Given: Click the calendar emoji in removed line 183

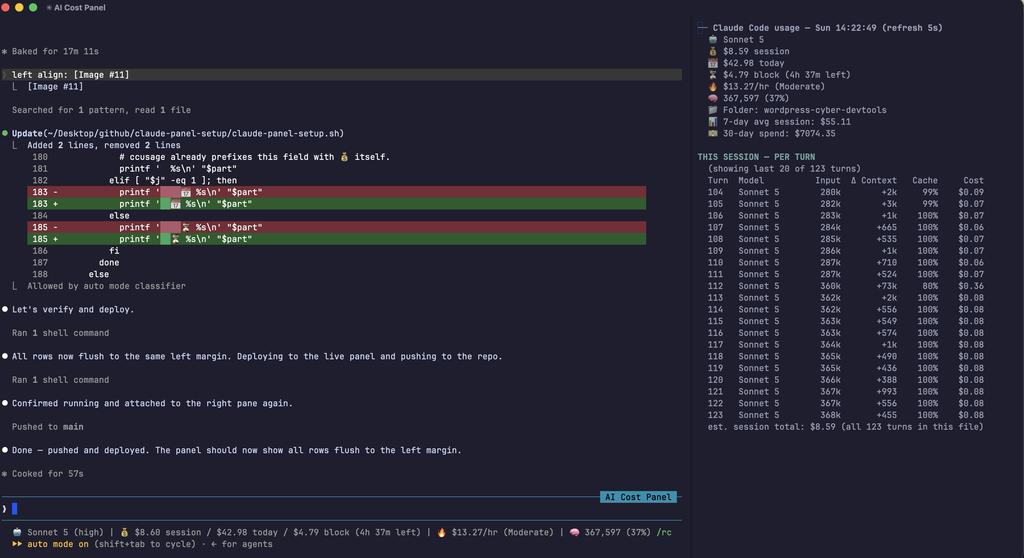Looking at the screenshot, I should pos(185,192).
